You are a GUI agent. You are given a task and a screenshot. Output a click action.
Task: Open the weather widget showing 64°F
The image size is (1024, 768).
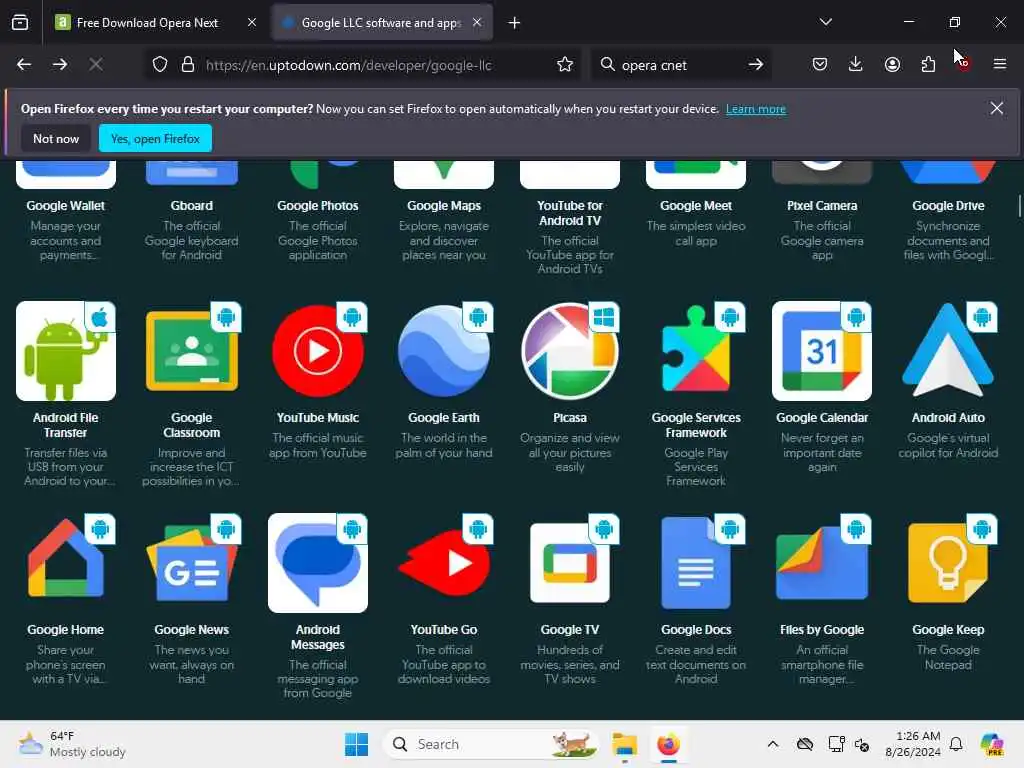tap(72, 744)
